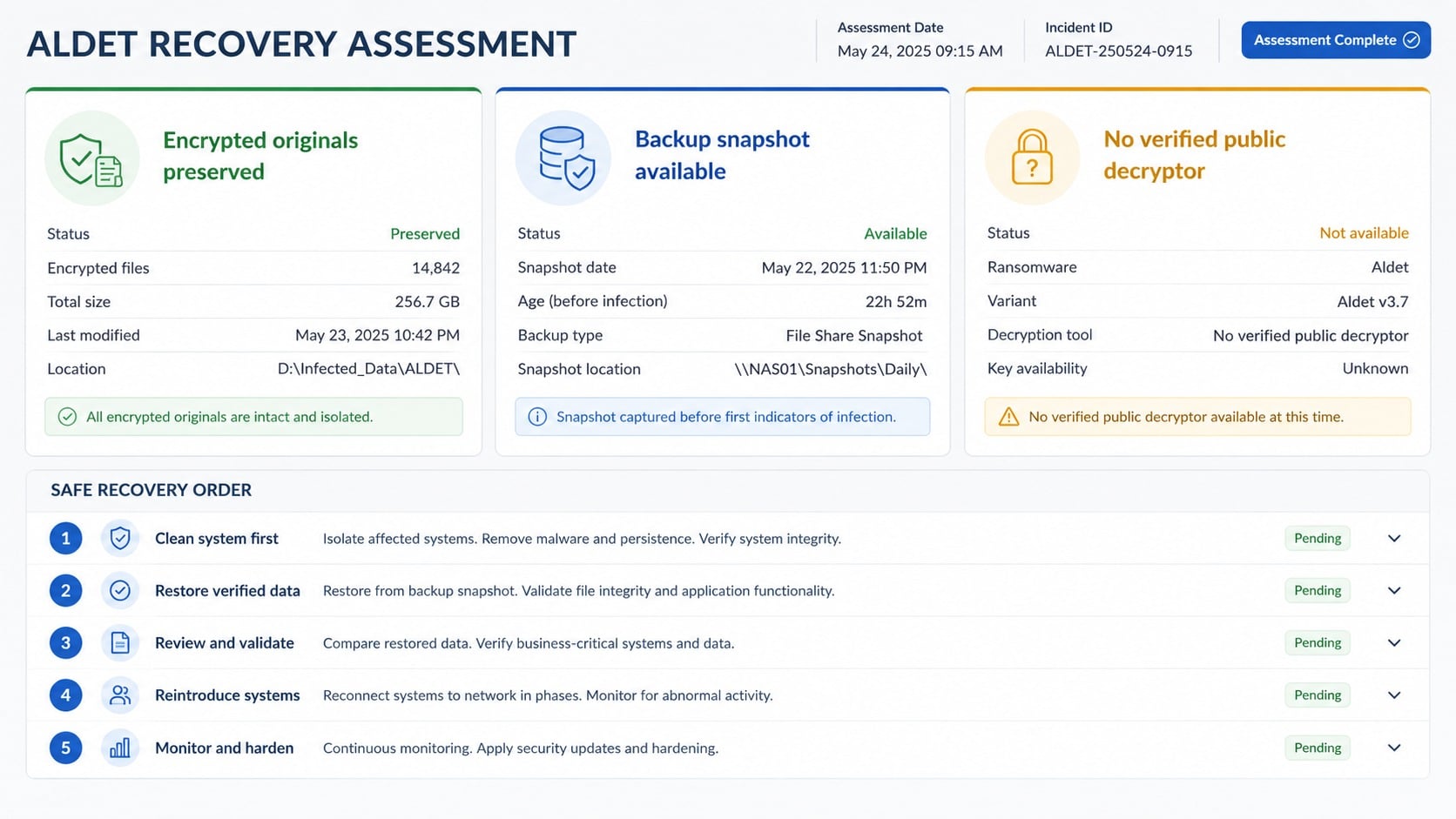
Task: Click the Backup snapshot available heading
Action: coord(722,155)
